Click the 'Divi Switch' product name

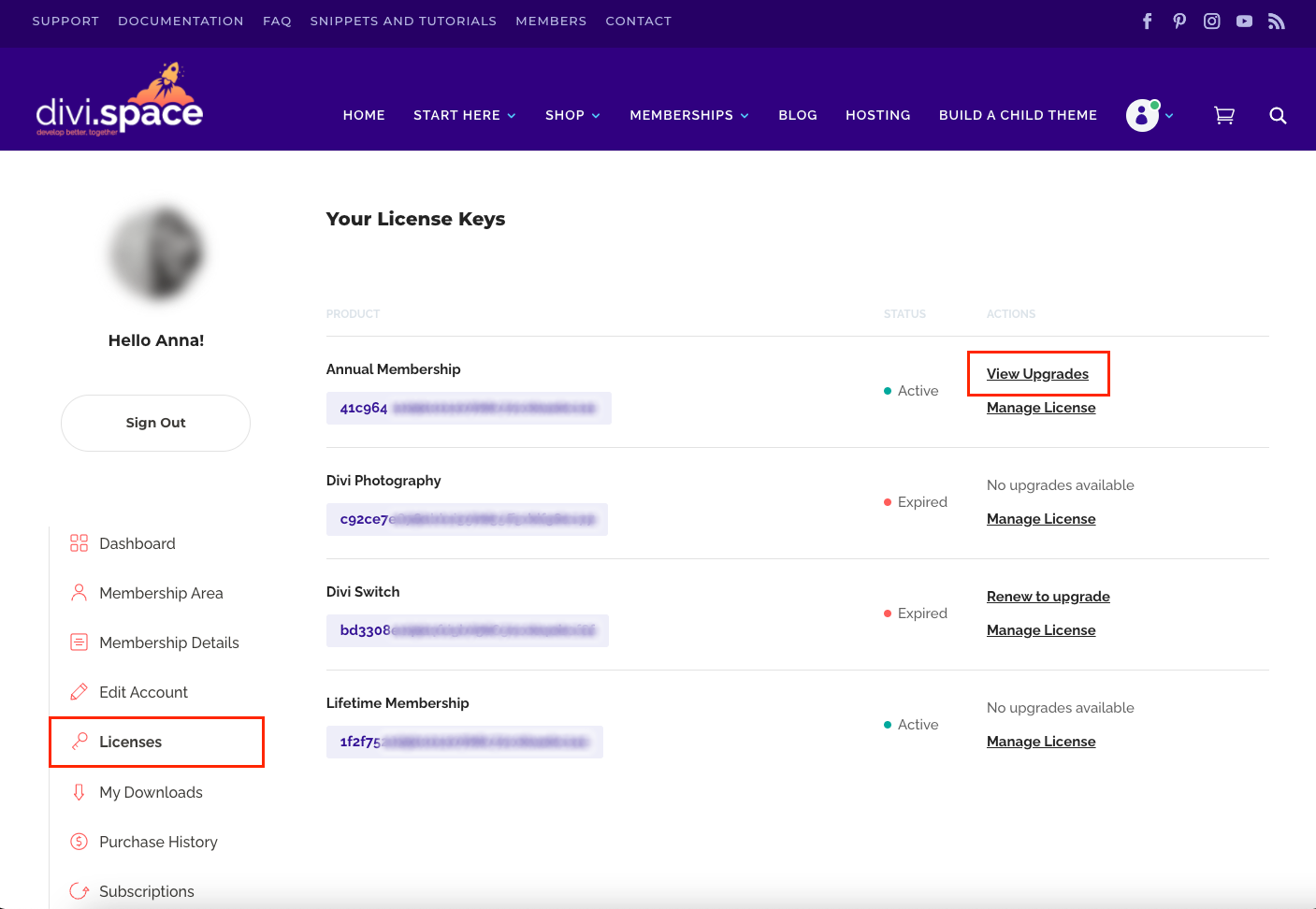363,592
